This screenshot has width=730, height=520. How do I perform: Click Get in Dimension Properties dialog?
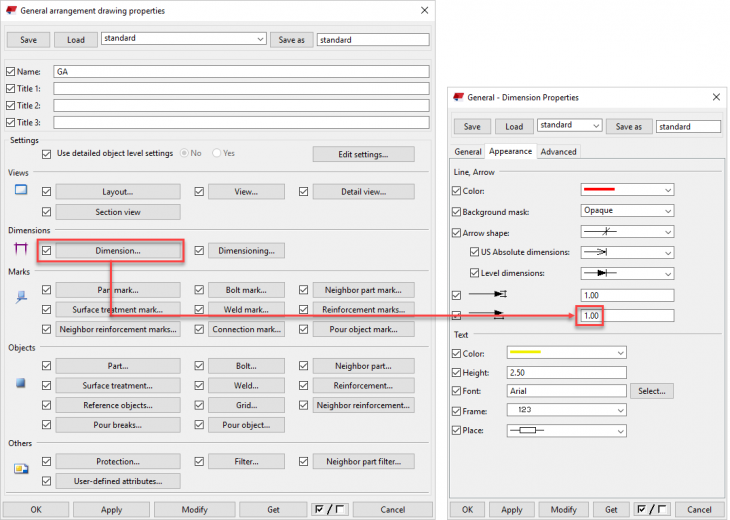click(x=611, y=510)
